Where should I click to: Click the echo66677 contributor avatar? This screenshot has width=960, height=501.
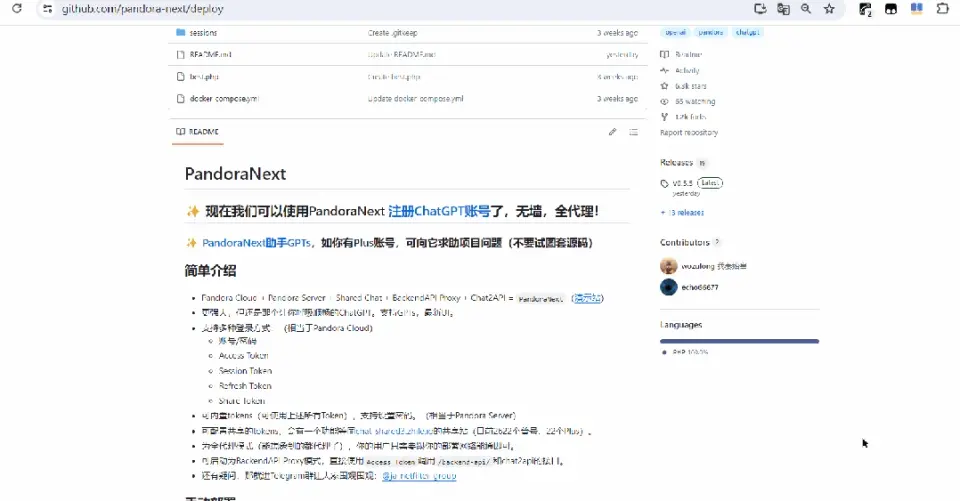[x=669, y=287]
